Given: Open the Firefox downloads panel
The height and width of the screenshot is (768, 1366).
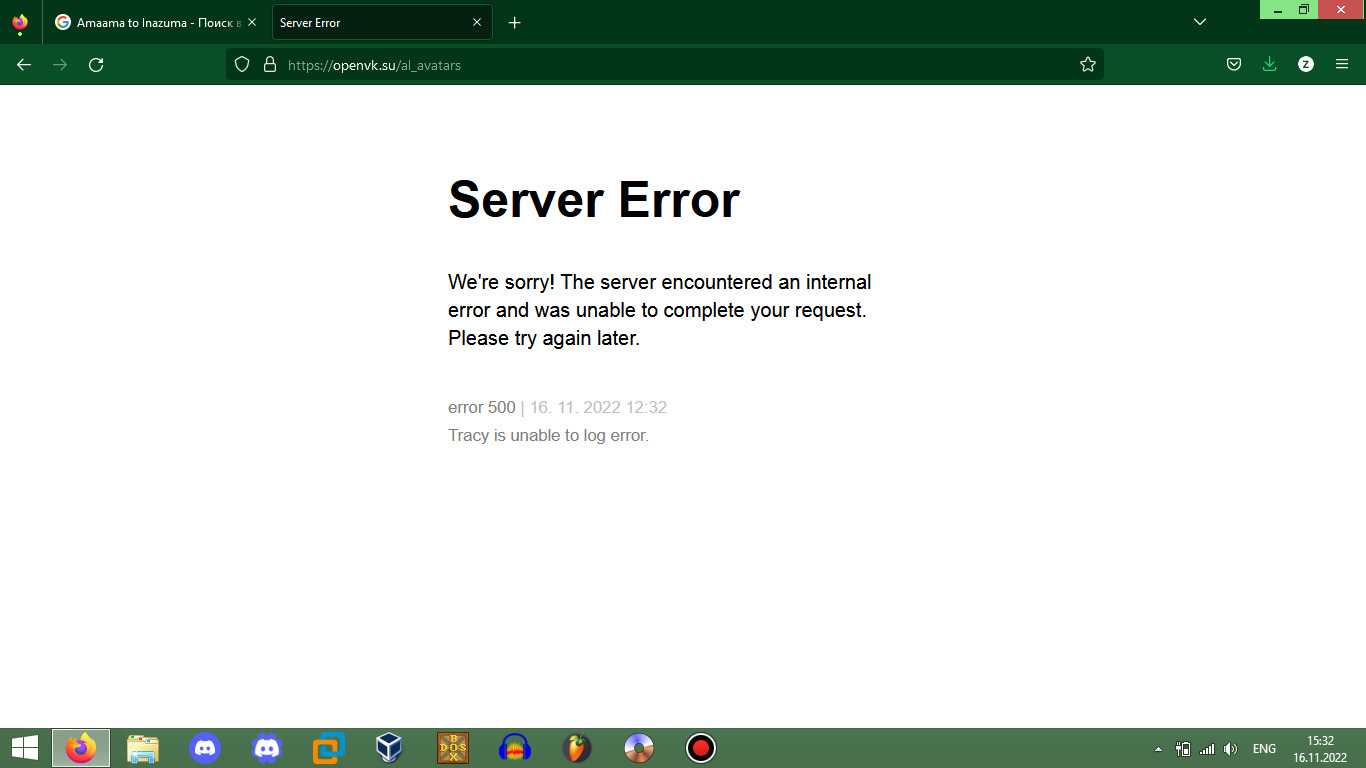Looking at the screenshot, I should (1270, 65).
